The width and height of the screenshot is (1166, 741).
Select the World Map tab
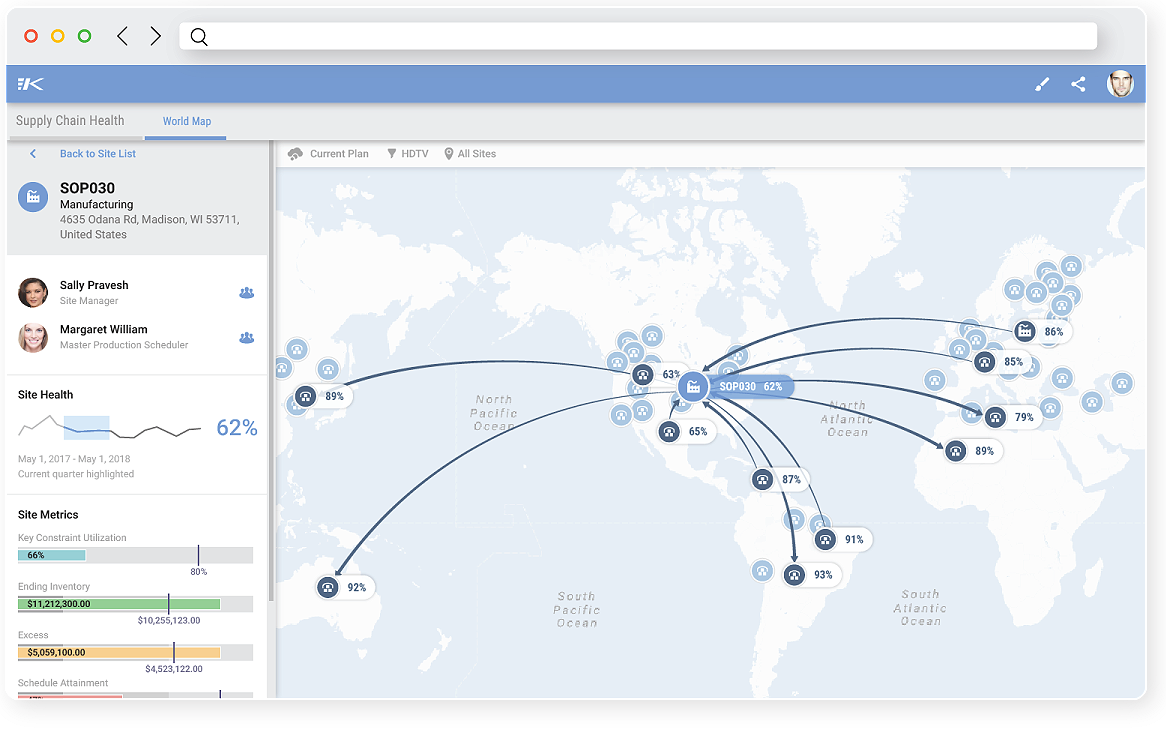(x=187, y=122)
